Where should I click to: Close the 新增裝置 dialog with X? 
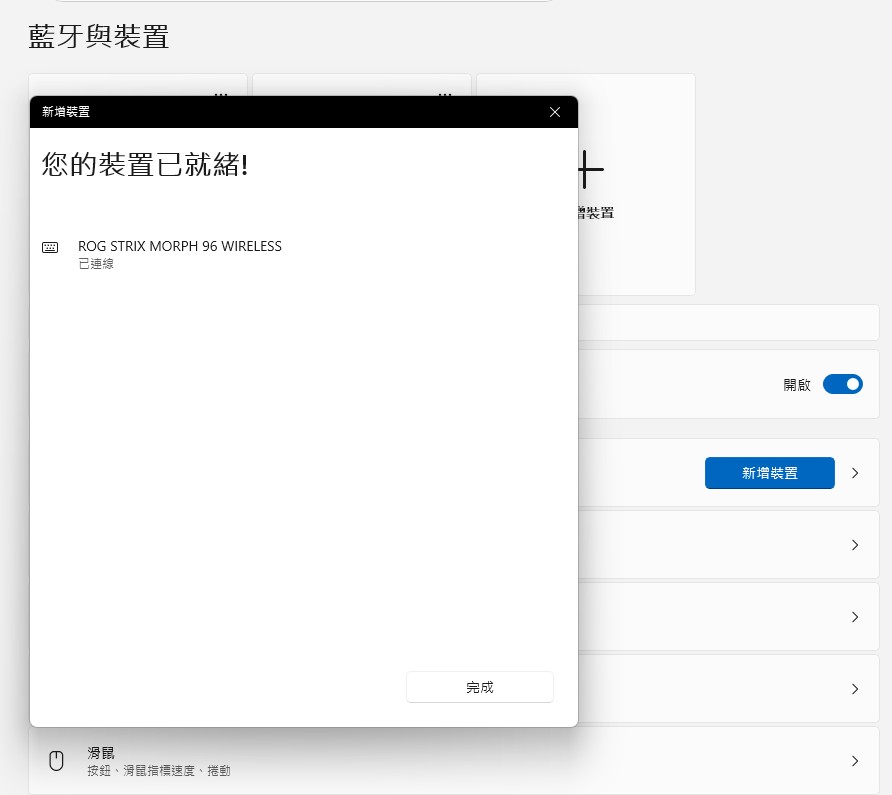click(x=555, y=112)
